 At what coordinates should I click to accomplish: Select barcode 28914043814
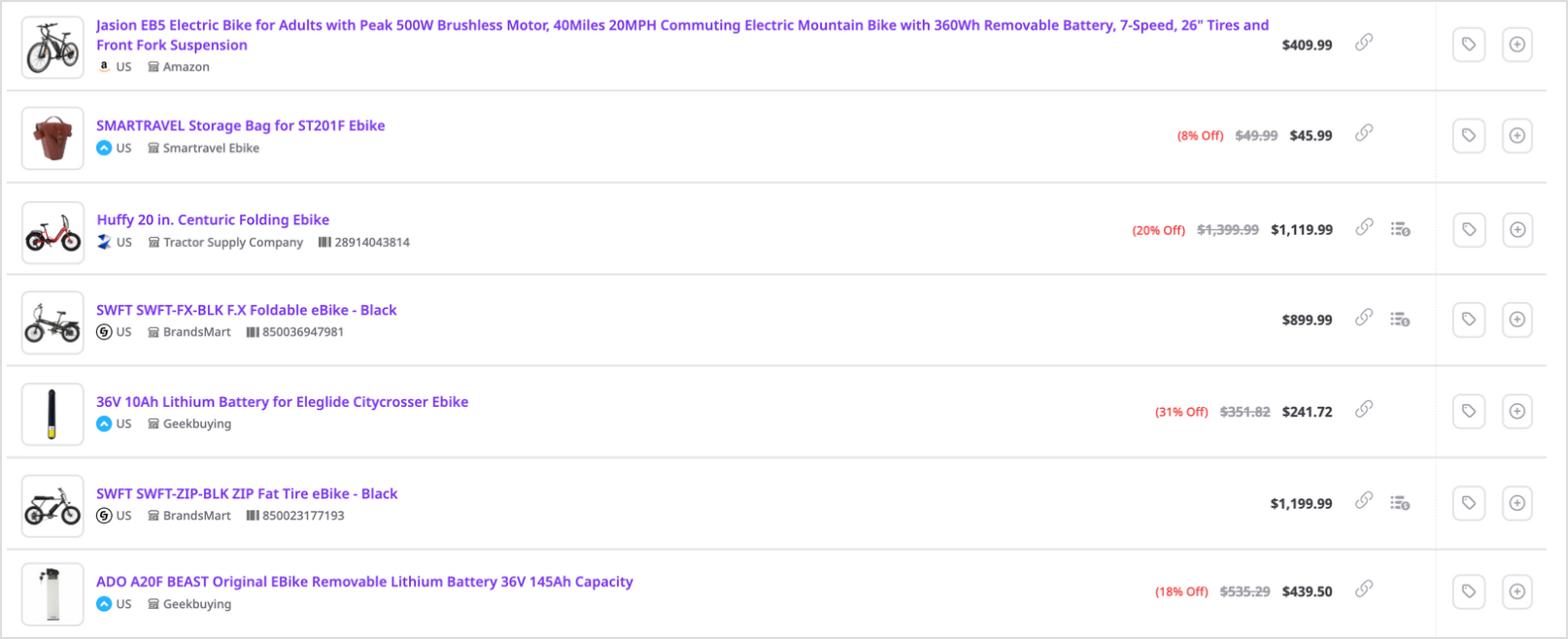(x=372, y=243)
